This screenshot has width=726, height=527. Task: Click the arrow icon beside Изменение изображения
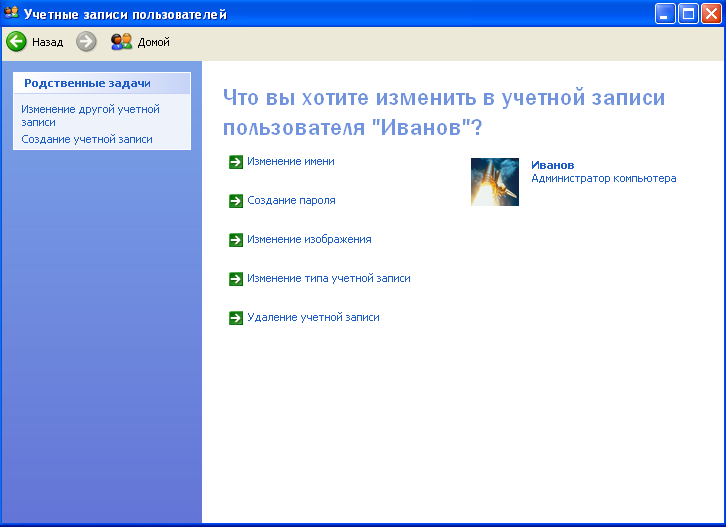(236, 239)
